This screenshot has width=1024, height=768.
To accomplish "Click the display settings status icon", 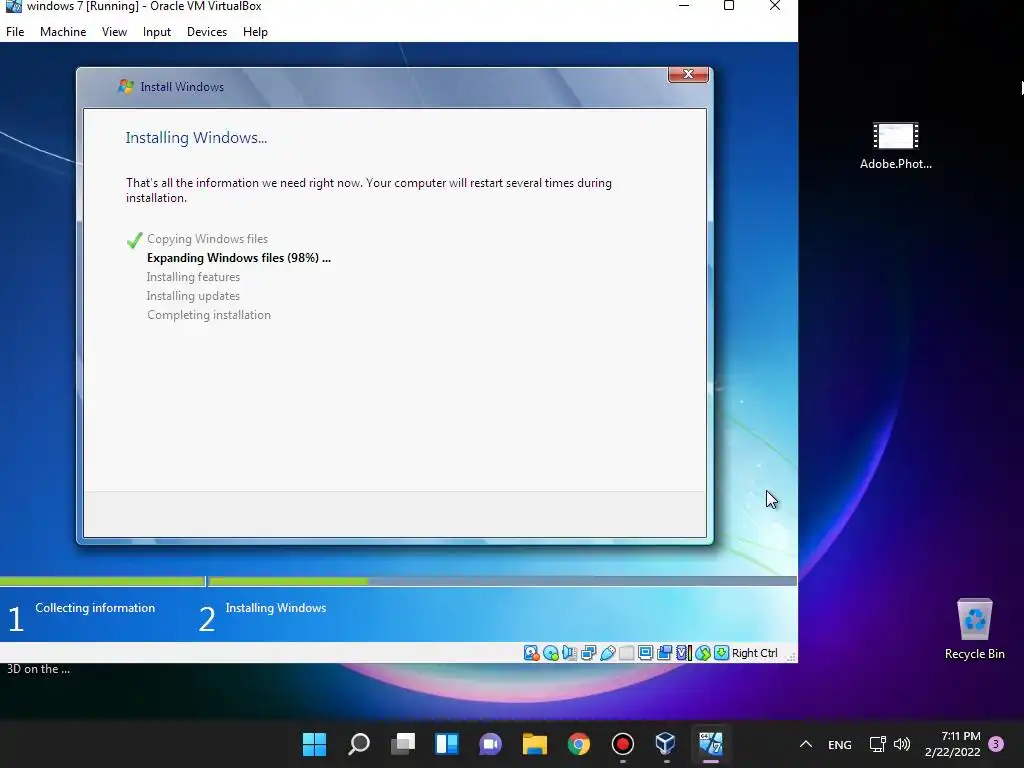I will click(645, 652).
